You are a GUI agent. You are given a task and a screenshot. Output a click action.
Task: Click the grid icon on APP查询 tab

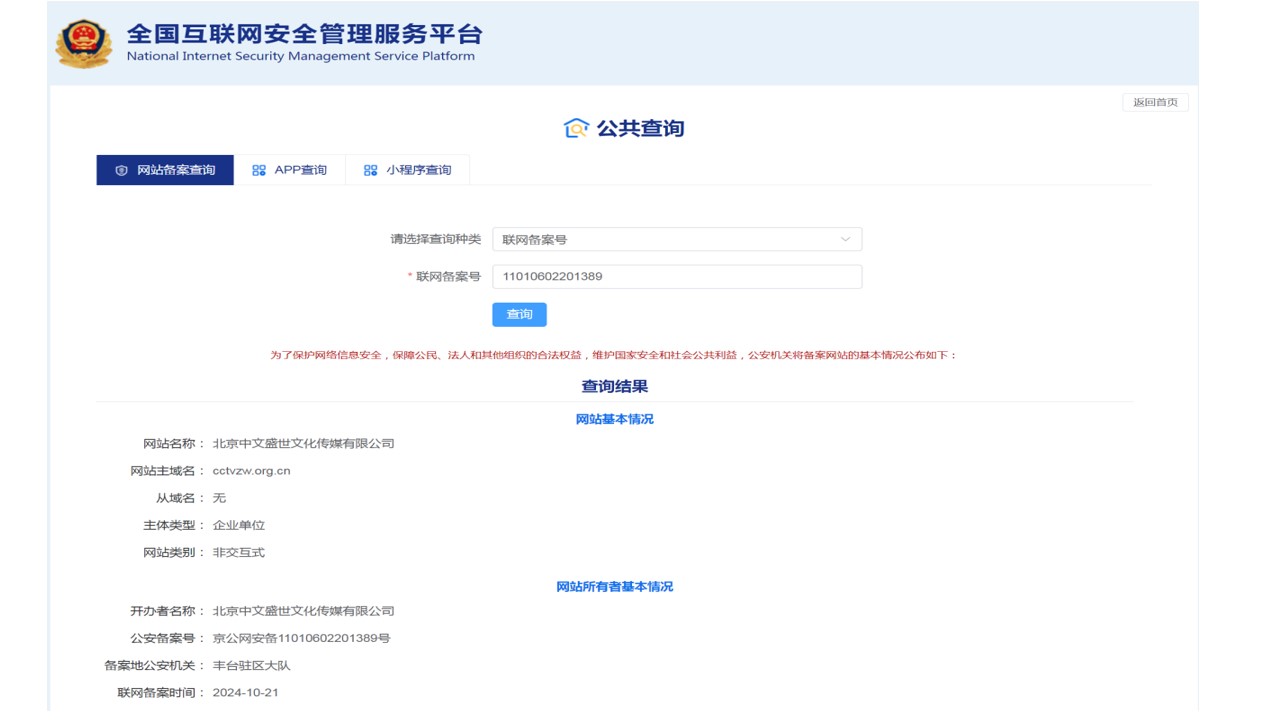pyautogui.click(x=259, y=171)
